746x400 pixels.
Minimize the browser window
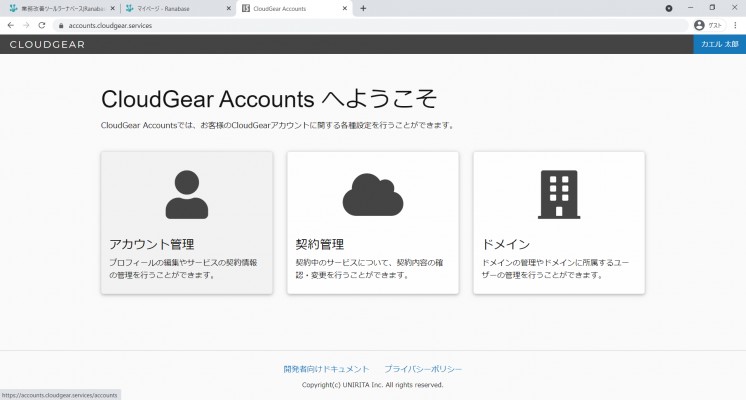pyautogui.click(x=690, y=8)
